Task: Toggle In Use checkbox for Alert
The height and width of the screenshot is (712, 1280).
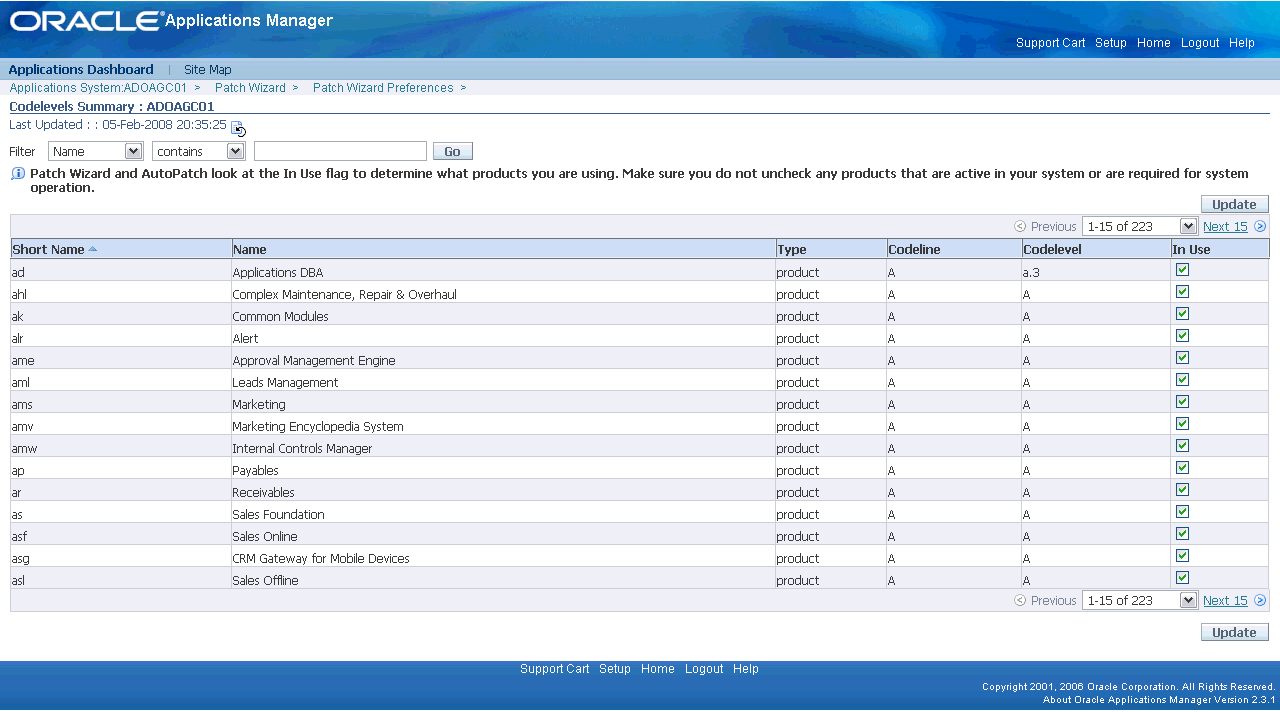Action: 1182,336
